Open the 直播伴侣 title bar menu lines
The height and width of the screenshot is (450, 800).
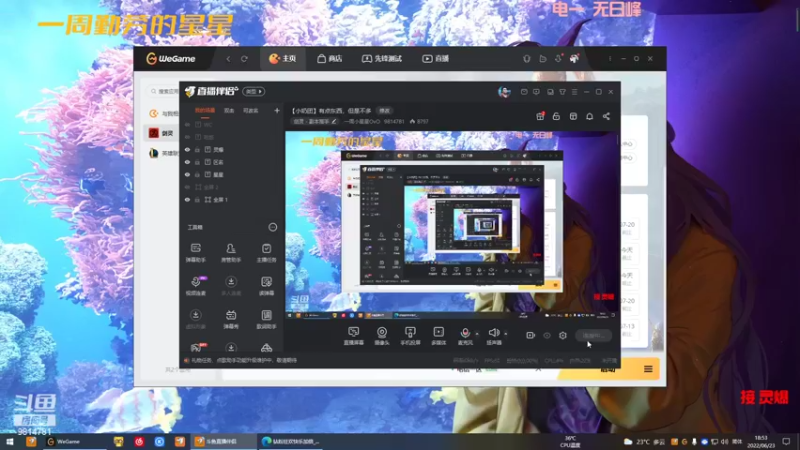[574, 92]
